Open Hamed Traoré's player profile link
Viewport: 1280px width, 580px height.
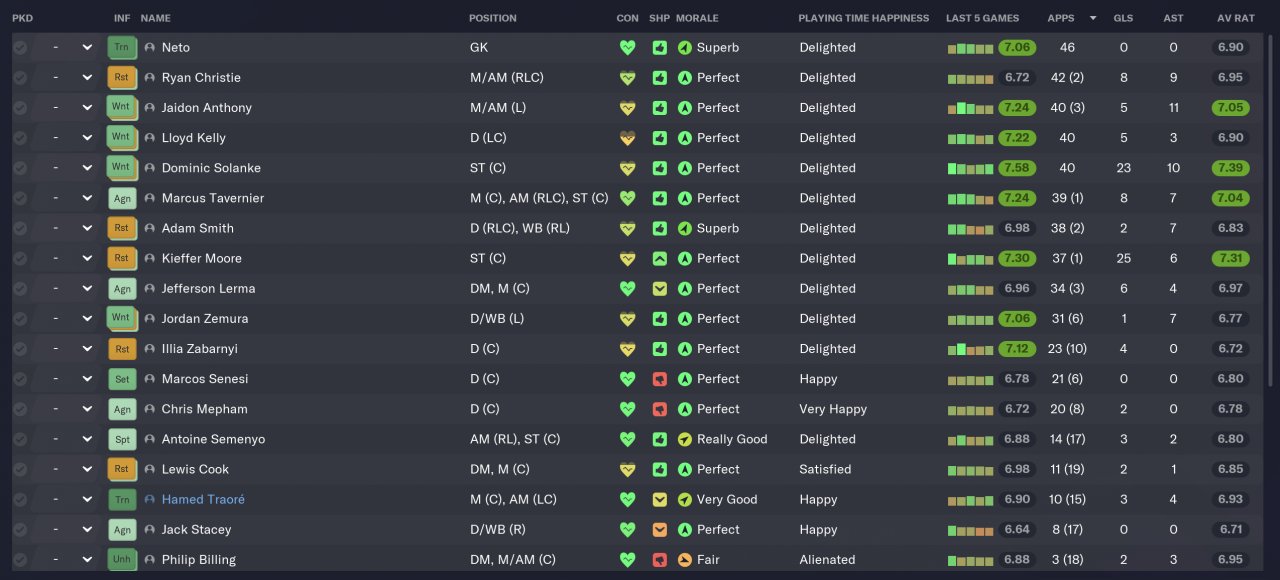tap(203, 499)
